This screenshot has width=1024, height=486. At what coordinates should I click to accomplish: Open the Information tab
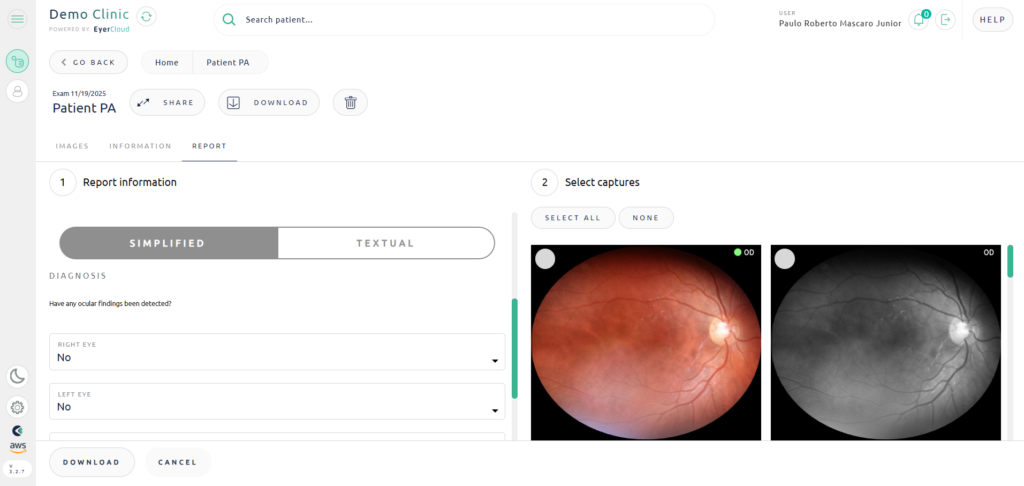tap(140, 146)
